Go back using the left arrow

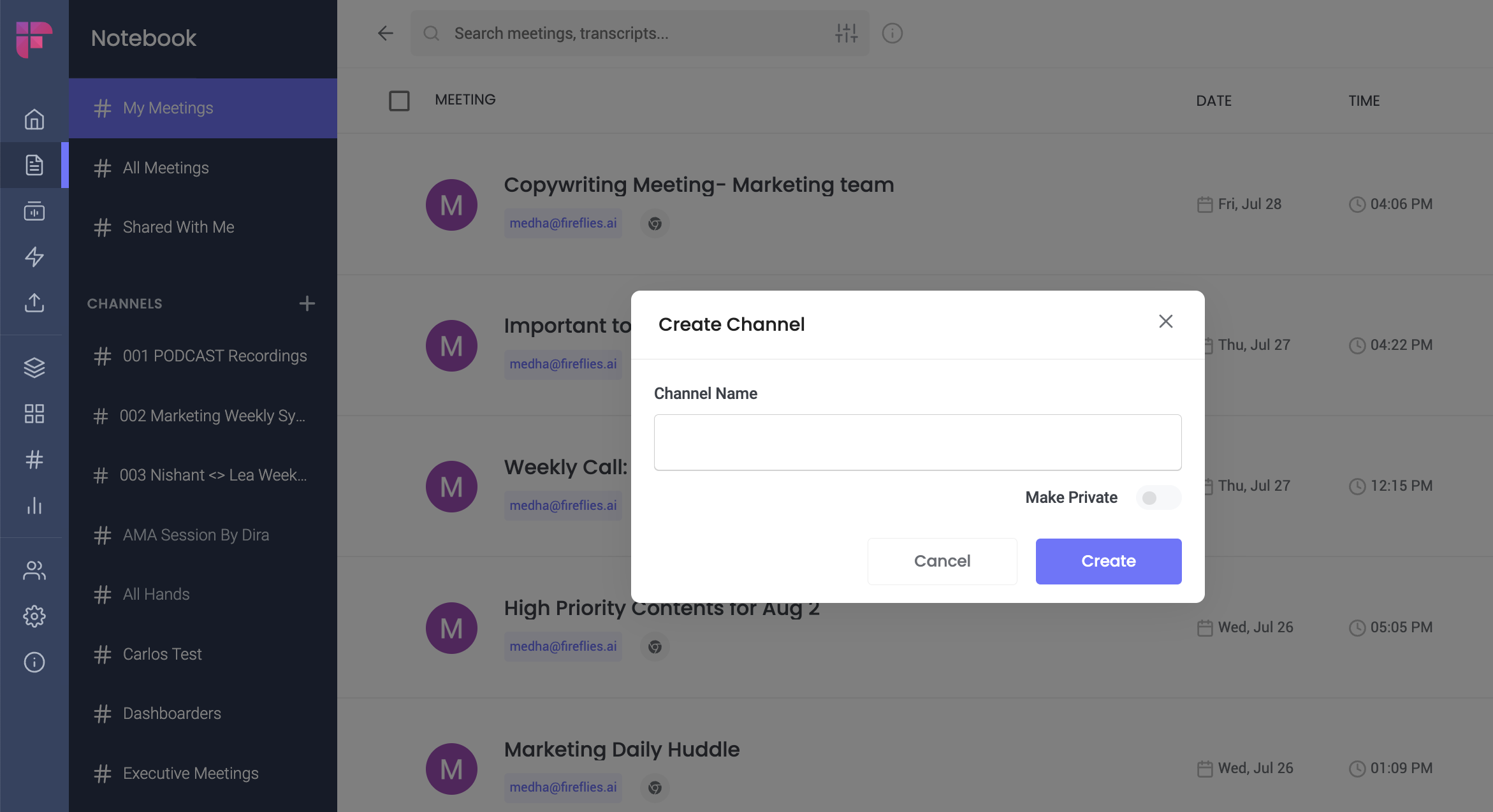[385, 33]
